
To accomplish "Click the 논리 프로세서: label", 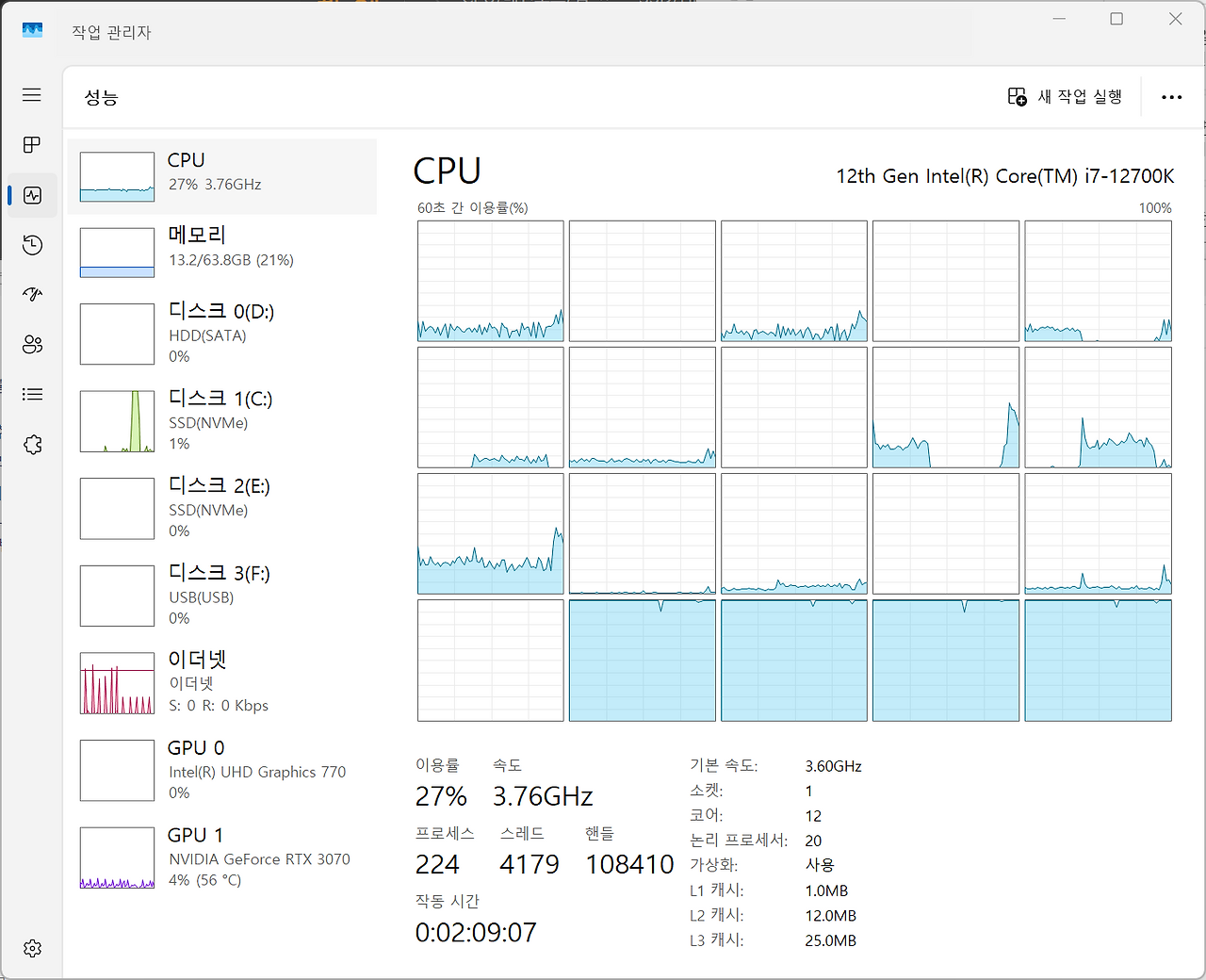I will tap(739, 841).
